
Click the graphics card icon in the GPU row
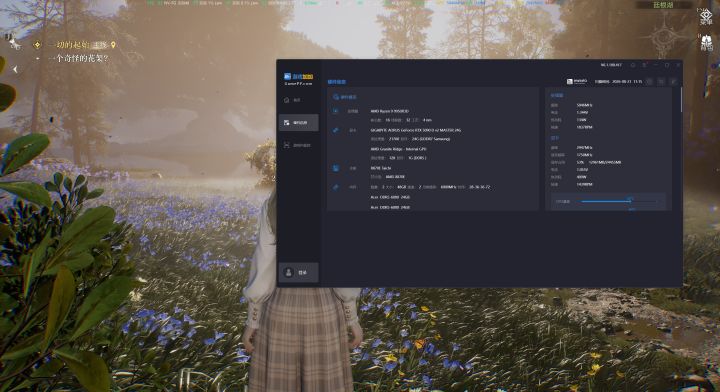click(x=336, y=130)
